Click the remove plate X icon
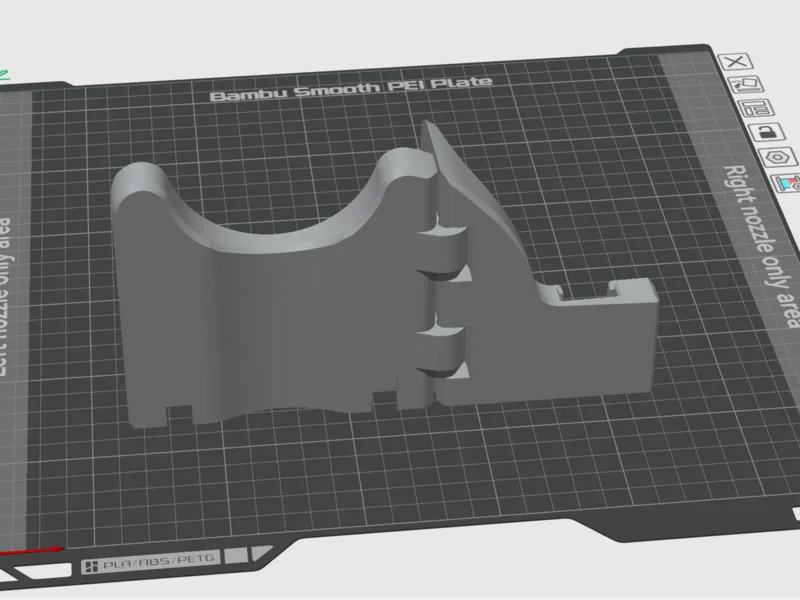This screenshot has height=600, width=800. [x=735, y=62]
